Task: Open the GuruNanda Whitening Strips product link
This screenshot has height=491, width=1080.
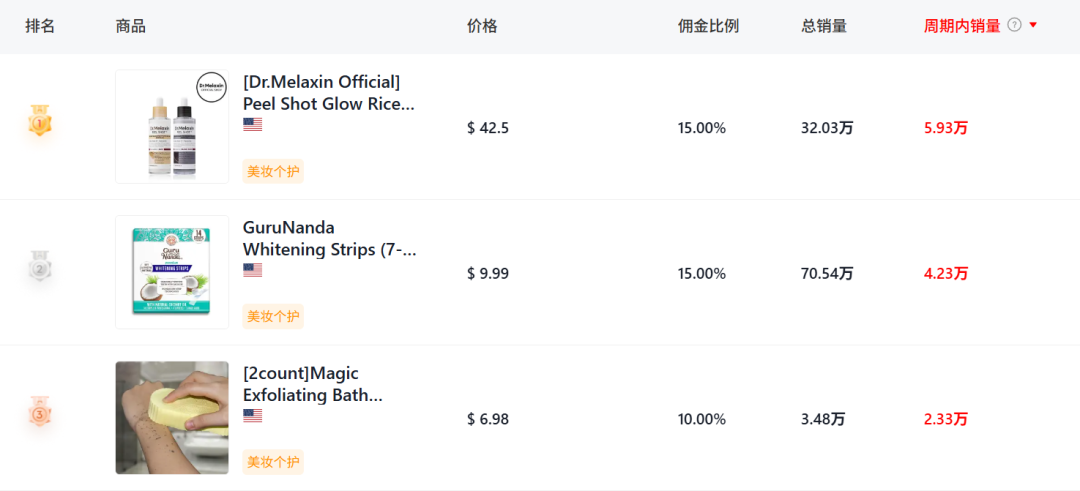Action: (330, 238)
